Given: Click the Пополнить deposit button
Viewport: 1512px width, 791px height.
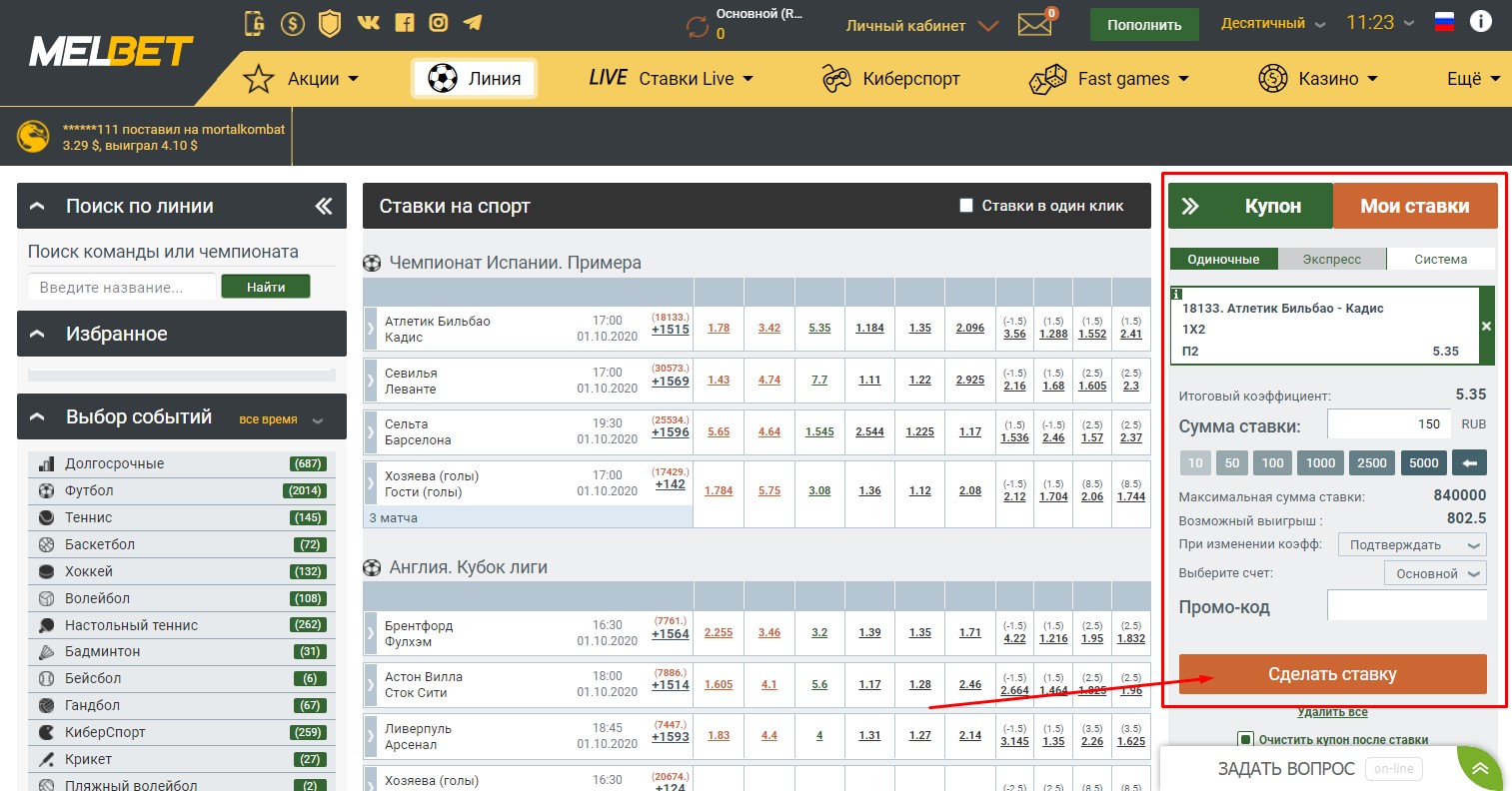Looking at the screenshot, I should coord(1144,25).
